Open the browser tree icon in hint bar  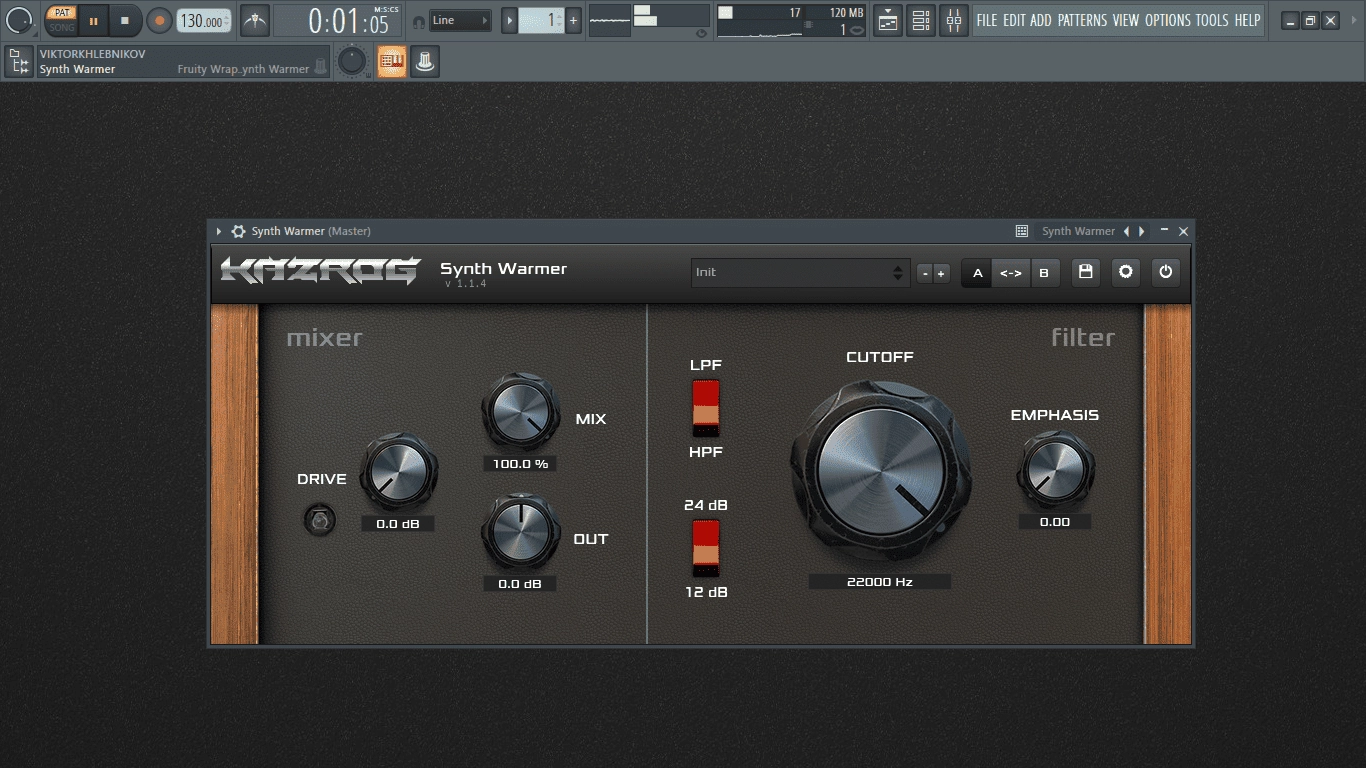pos(18,62)
